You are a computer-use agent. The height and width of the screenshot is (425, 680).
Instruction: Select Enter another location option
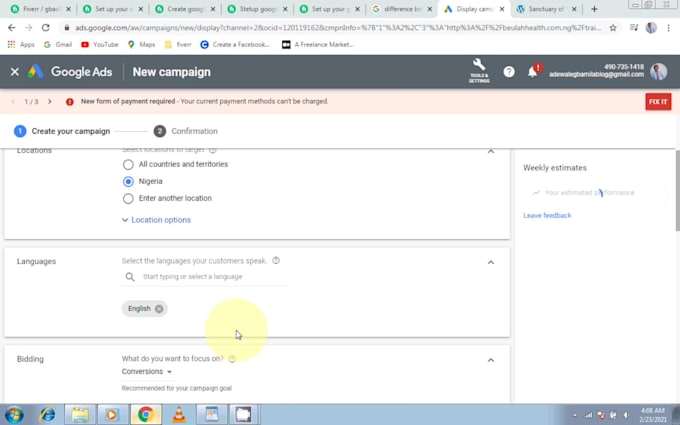(128, 199)
